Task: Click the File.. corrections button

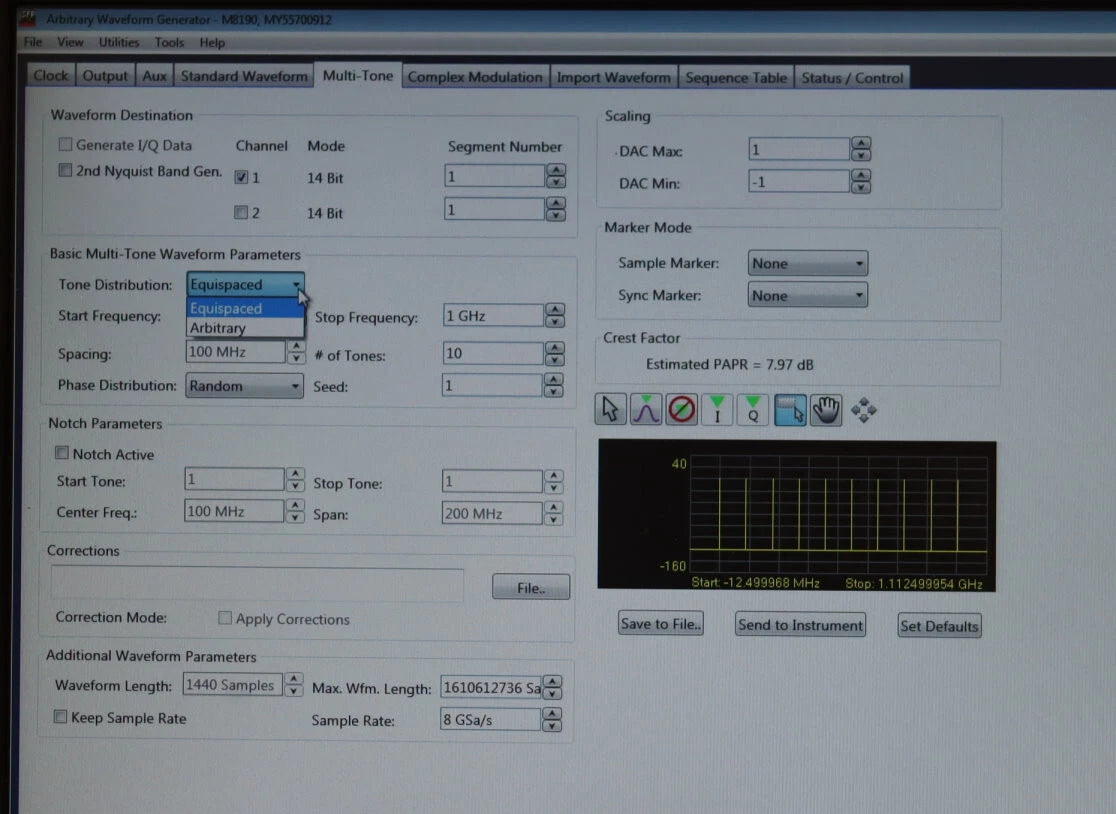Action: 531,588
